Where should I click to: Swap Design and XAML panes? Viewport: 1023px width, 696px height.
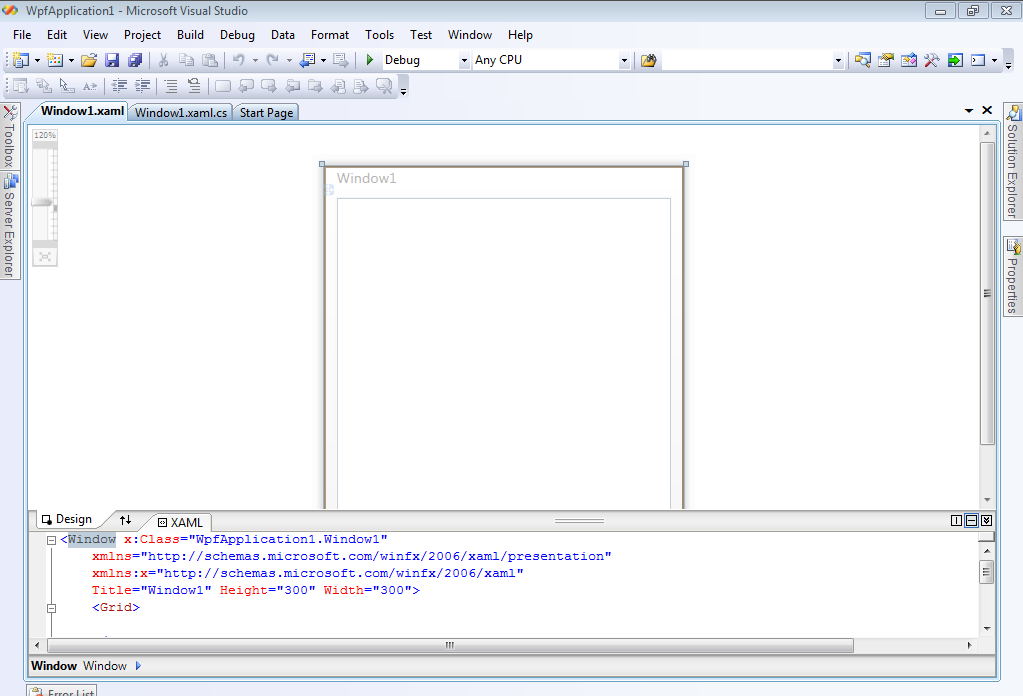[125, 520]
